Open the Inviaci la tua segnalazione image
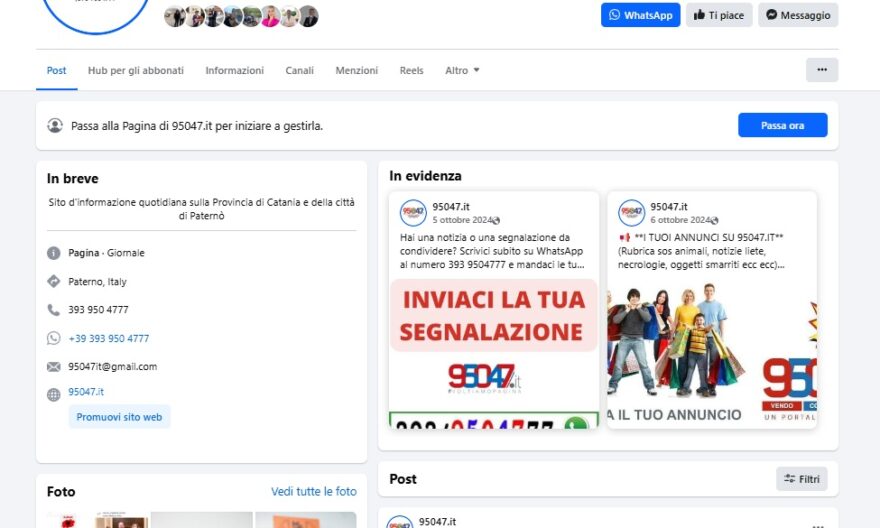 point(494,353)
